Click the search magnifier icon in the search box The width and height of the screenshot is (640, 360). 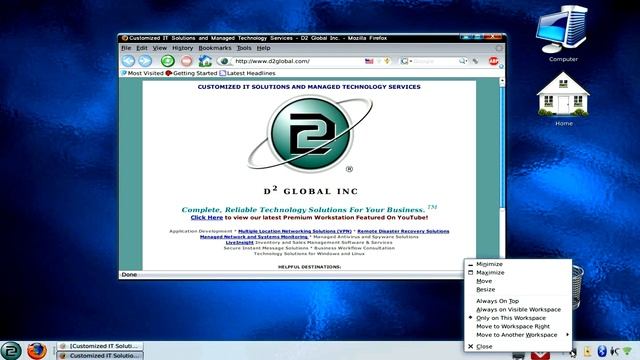462,61
